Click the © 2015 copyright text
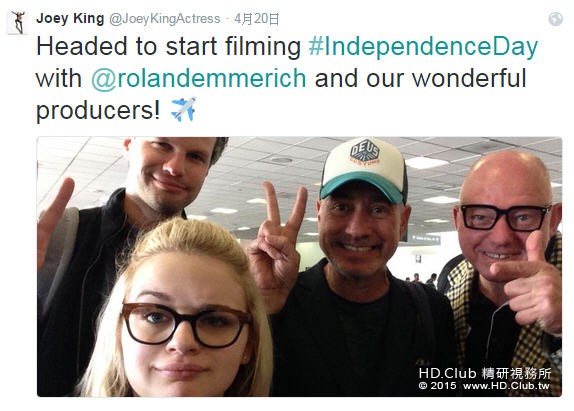This screenshot has width=574, height=411. click(x=437, y=386)
